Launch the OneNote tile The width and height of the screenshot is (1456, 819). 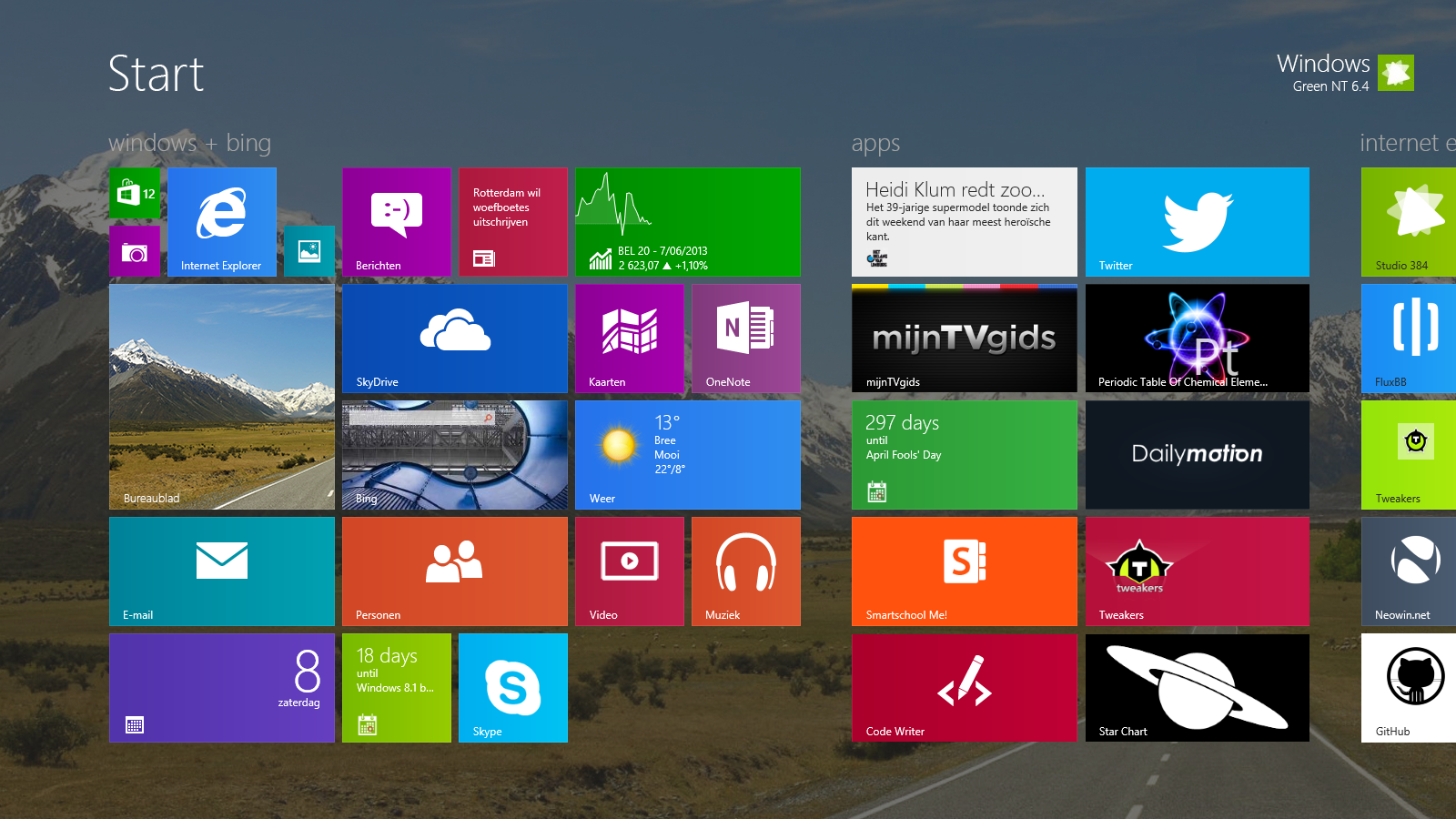point(746,339)
